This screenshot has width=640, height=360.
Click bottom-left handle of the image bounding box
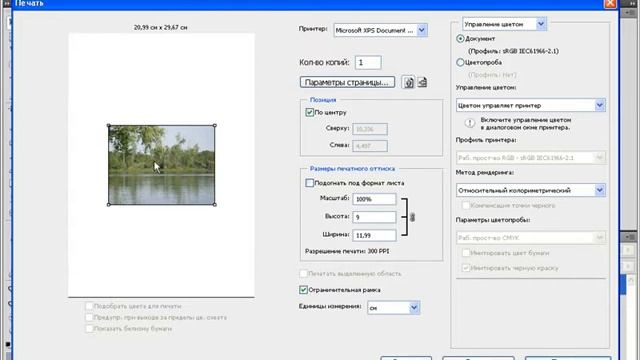109,204
